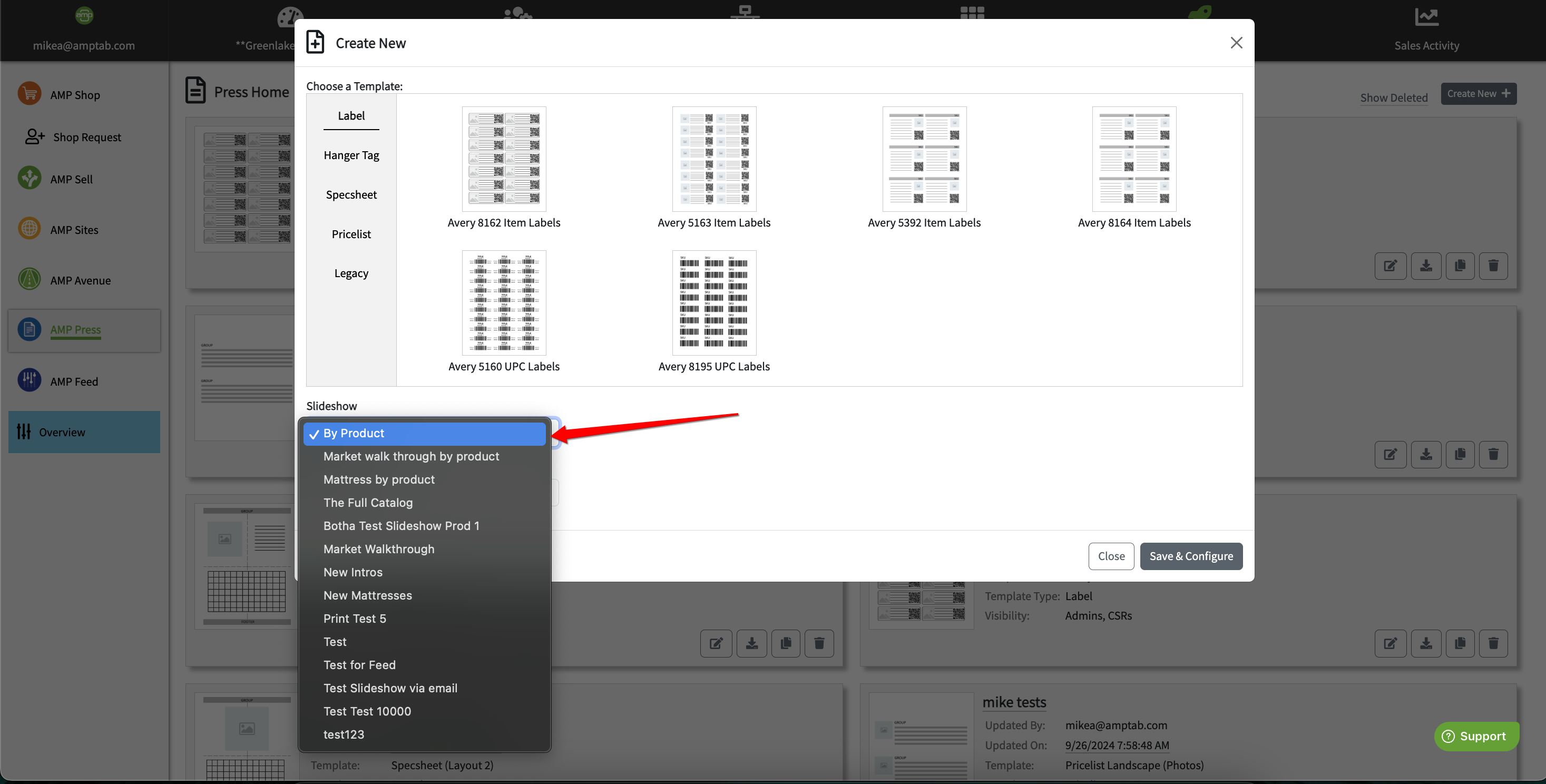Image resolution: width=1546 pixels, height=784 pixels.
Task: Open AMP Feed equalizer icon
Action: [29, 380]
